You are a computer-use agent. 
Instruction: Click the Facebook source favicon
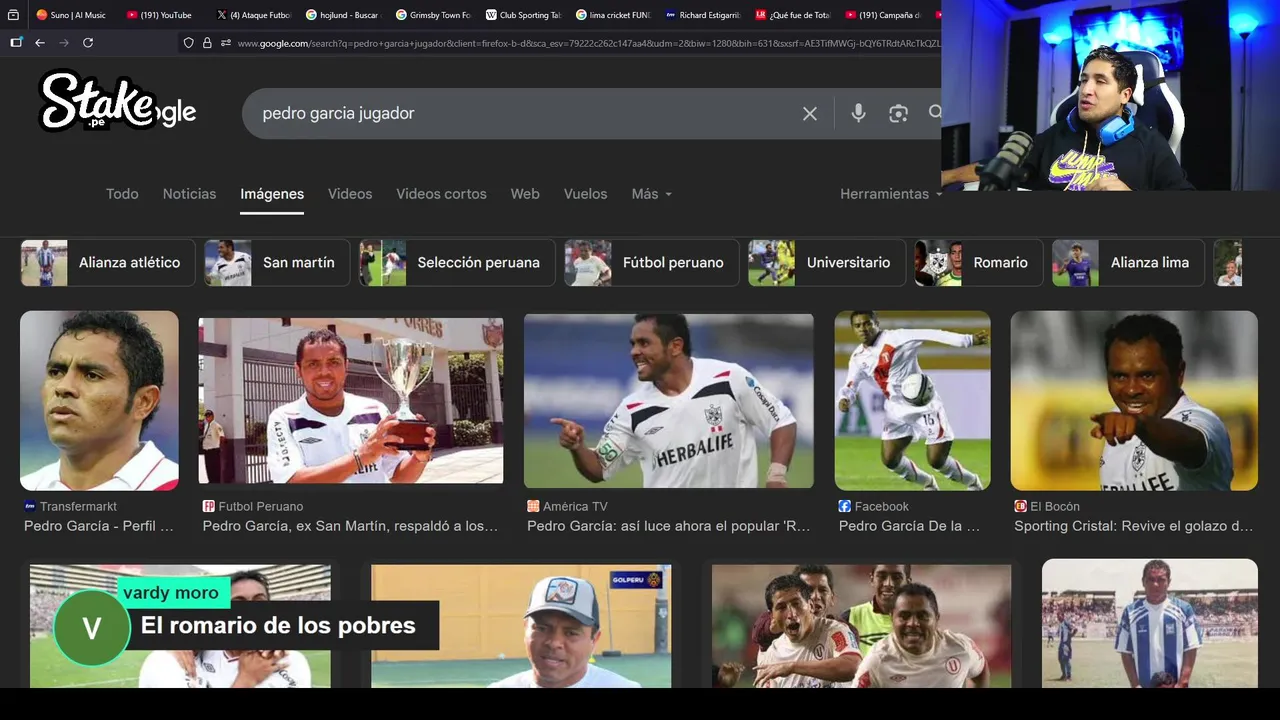point(845,507)
